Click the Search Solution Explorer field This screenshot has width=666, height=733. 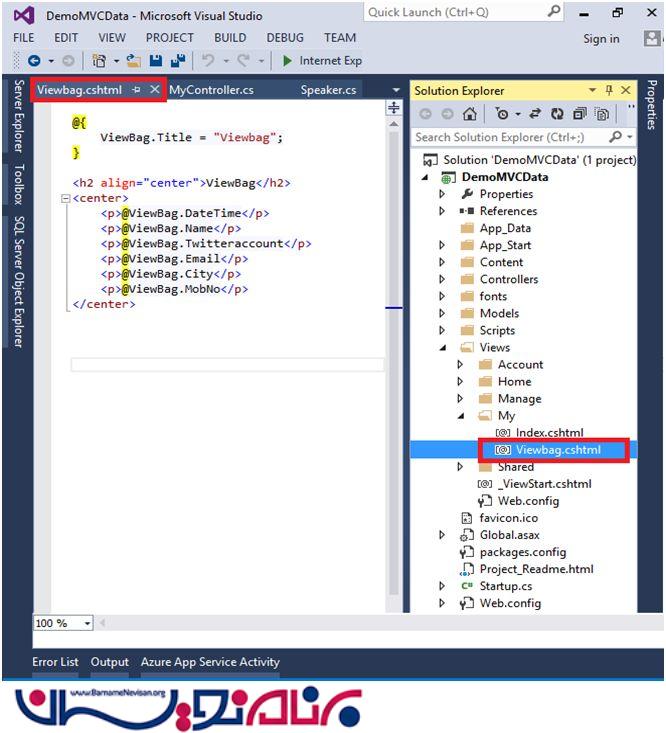pos(512,137)
